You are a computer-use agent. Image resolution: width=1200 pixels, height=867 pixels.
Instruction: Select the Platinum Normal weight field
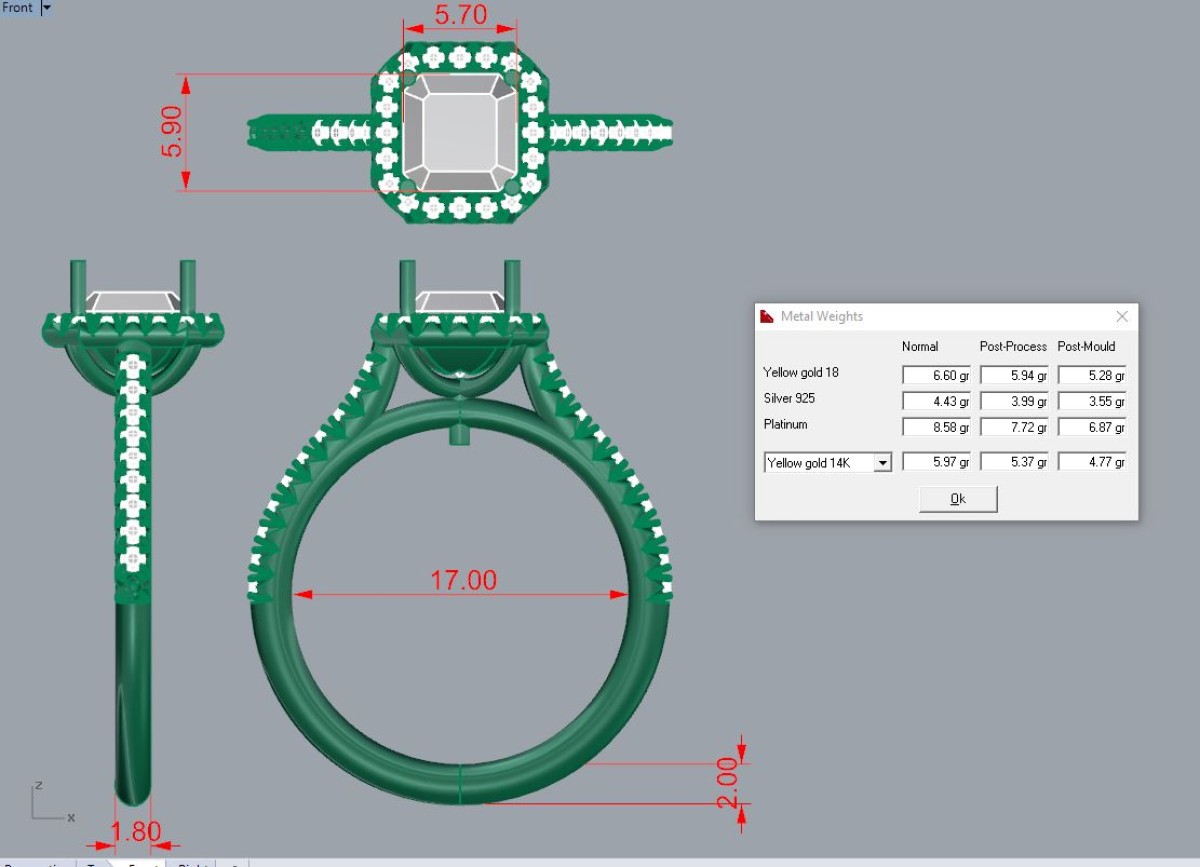[936, 428]
